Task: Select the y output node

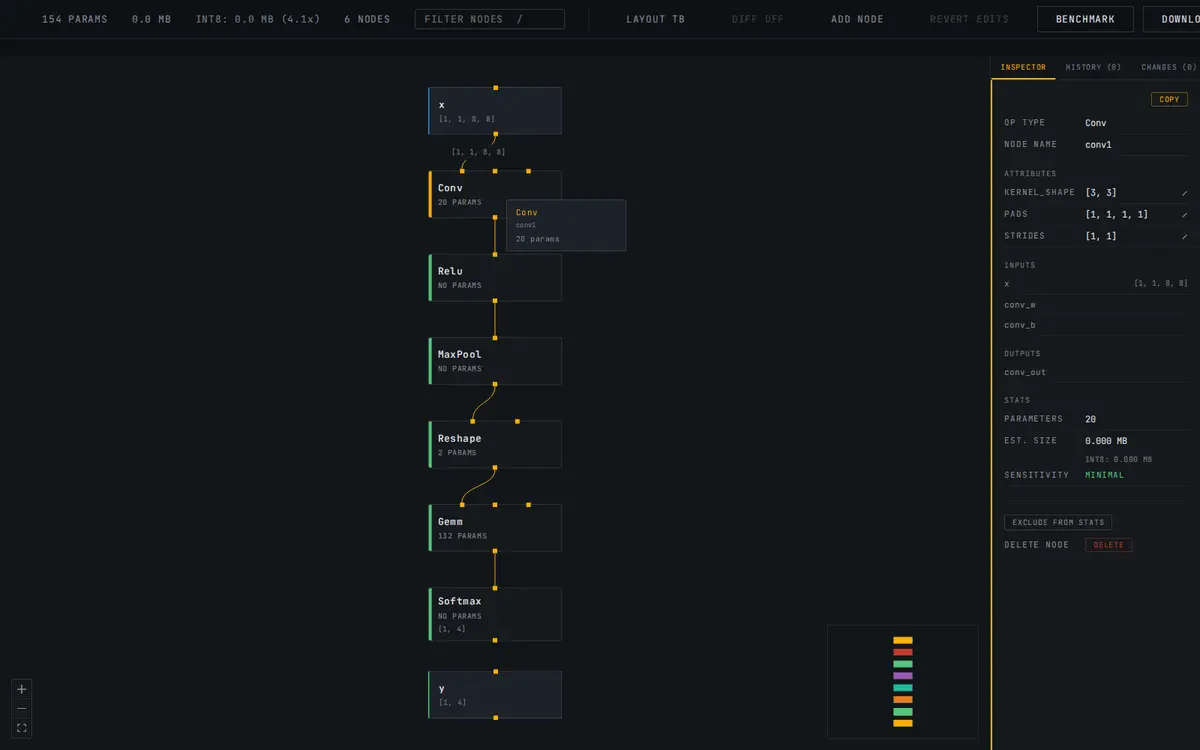Action: 495,695
